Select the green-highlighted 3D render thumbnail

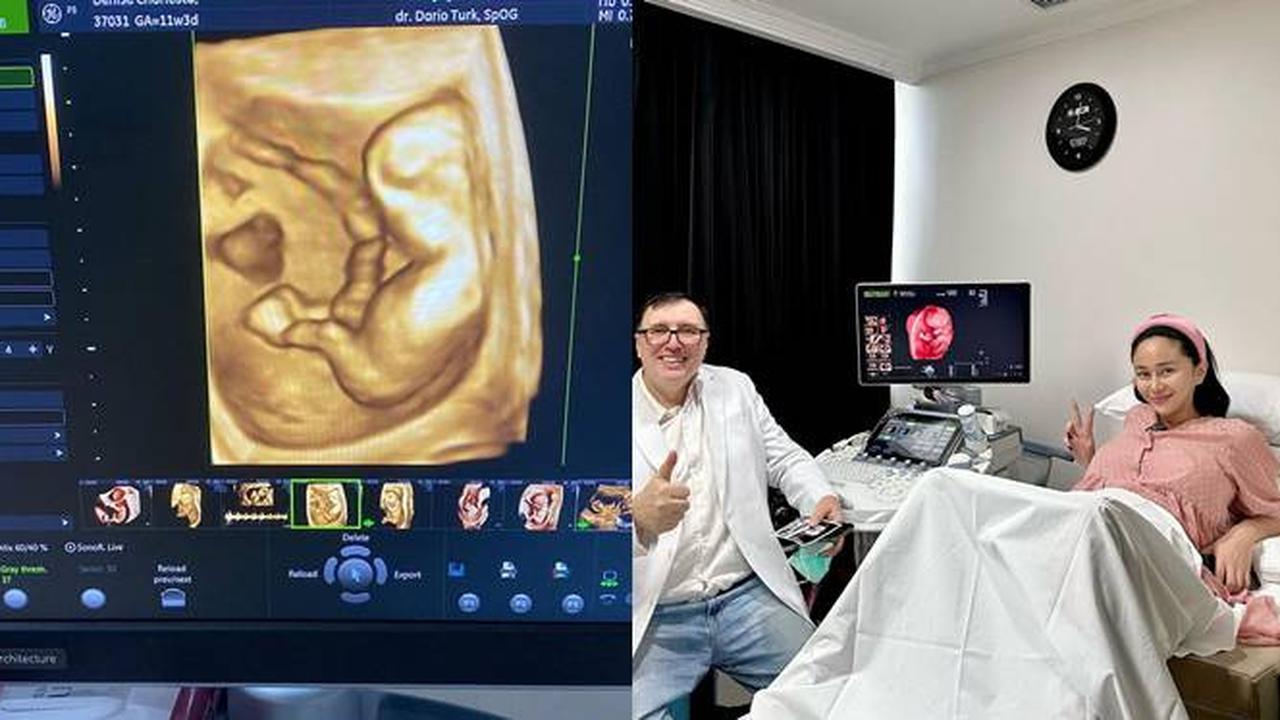(326, 505)
